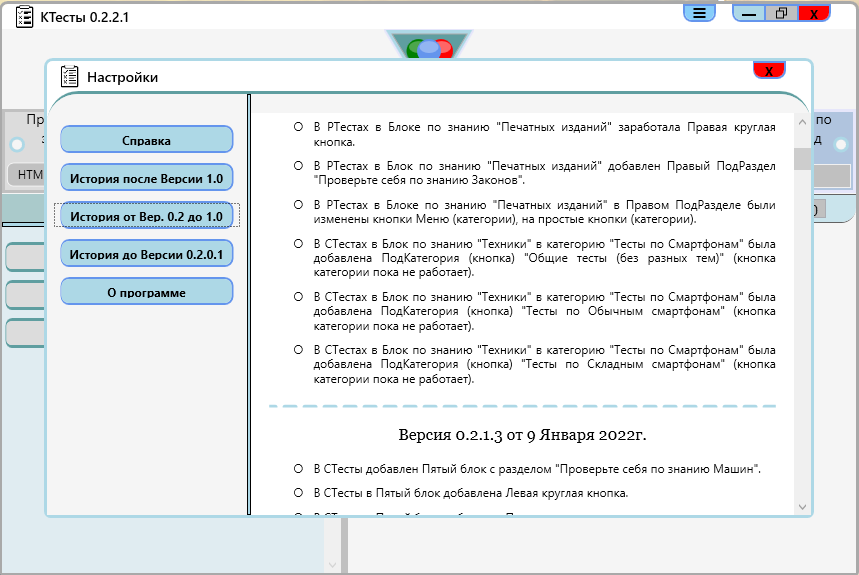This screenshot has height=575, width=859.
Task: Minimize the КТесты main window
Action: point(749,13)
